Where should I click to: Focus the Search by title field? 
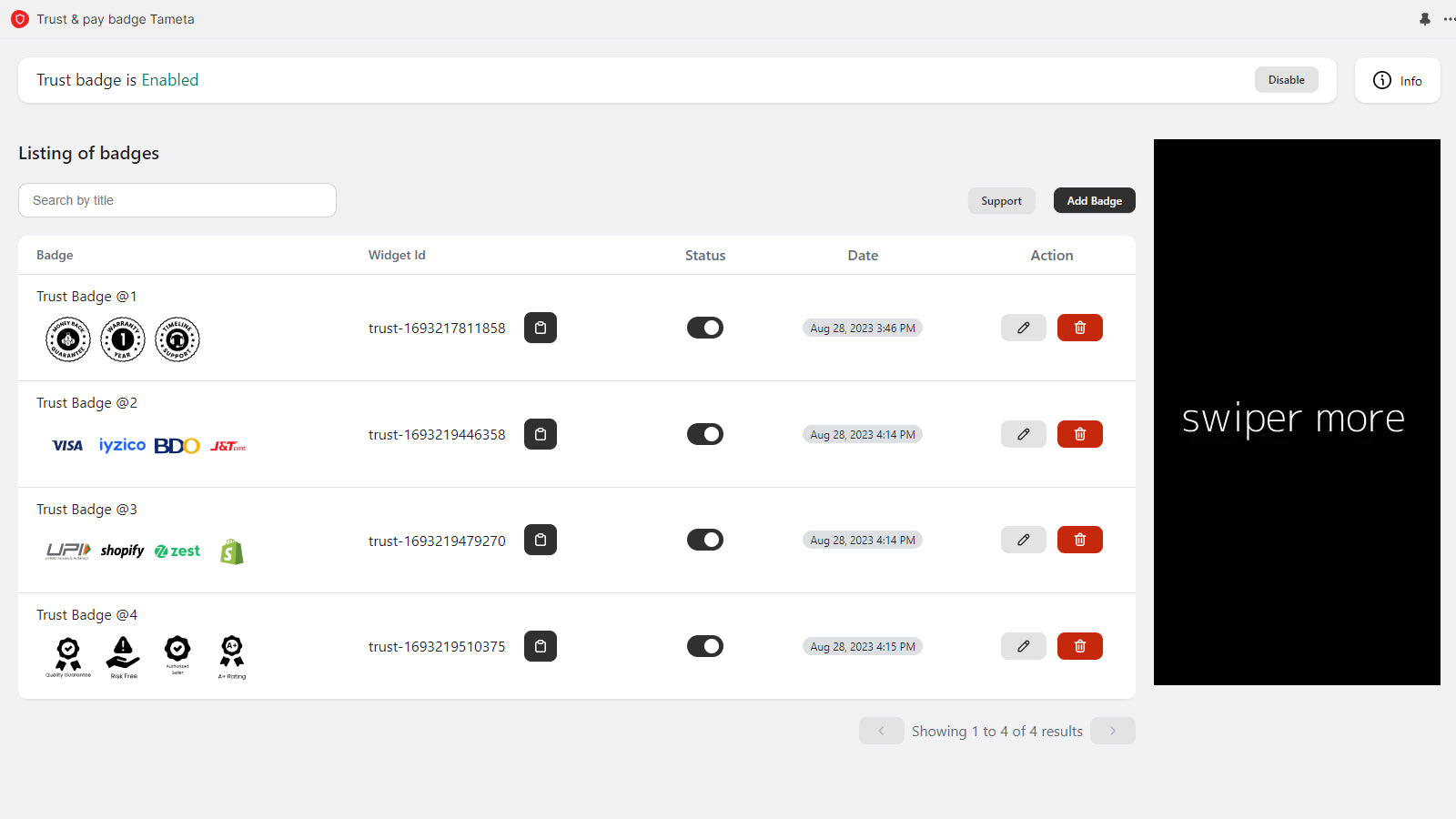[x=177, y=200]
